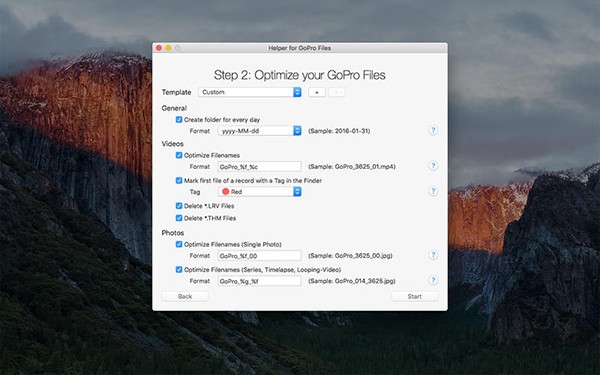
Task: Uncheck Mark first file with a Tag
Action: (179, 180)
